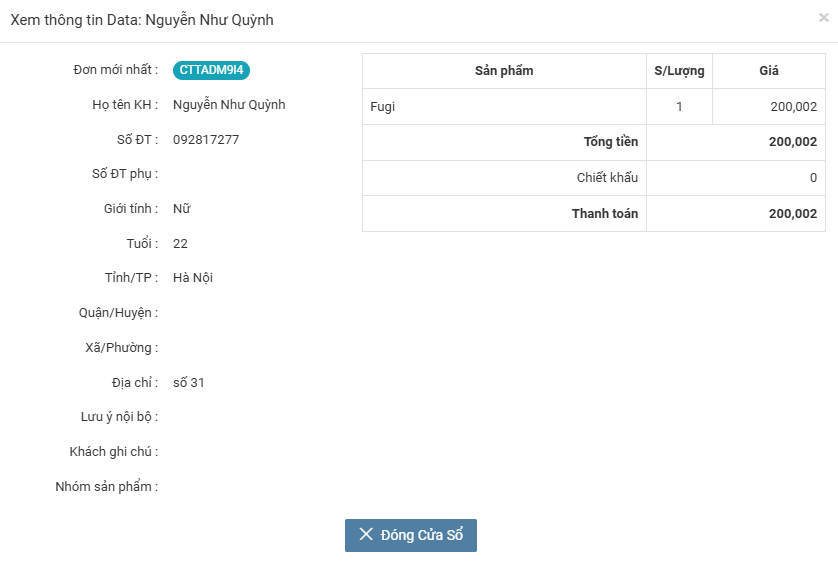Select the Hà Nội province value
This screenshot has width=838, height=581.
pyautogui.click(x=193, y=278)
